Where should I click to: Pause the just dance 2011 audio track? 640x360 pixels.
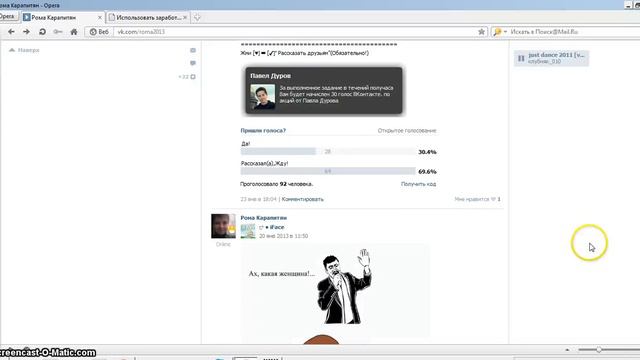(521, 58)
